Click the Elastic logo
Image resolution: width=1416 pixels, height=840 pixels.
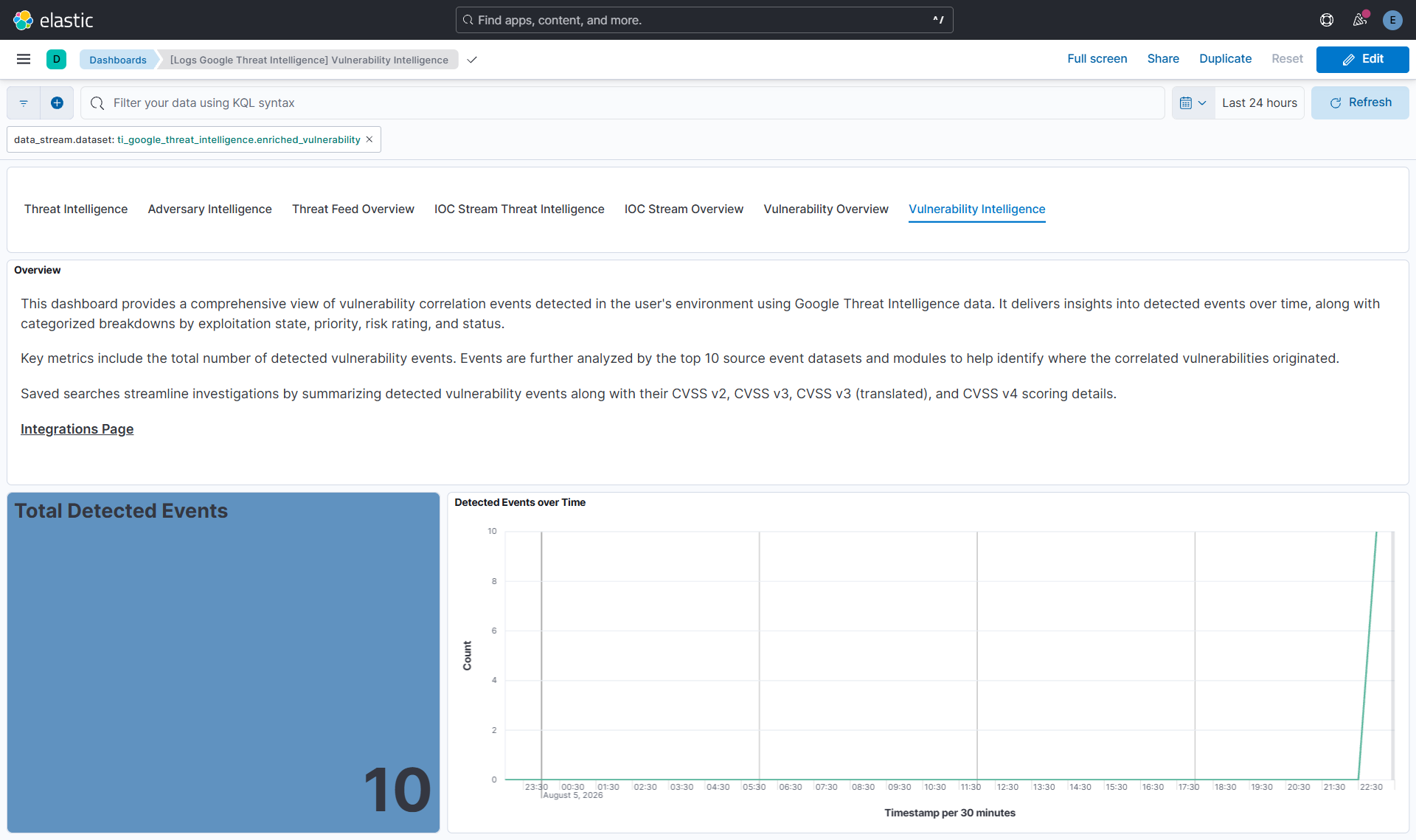53,20
